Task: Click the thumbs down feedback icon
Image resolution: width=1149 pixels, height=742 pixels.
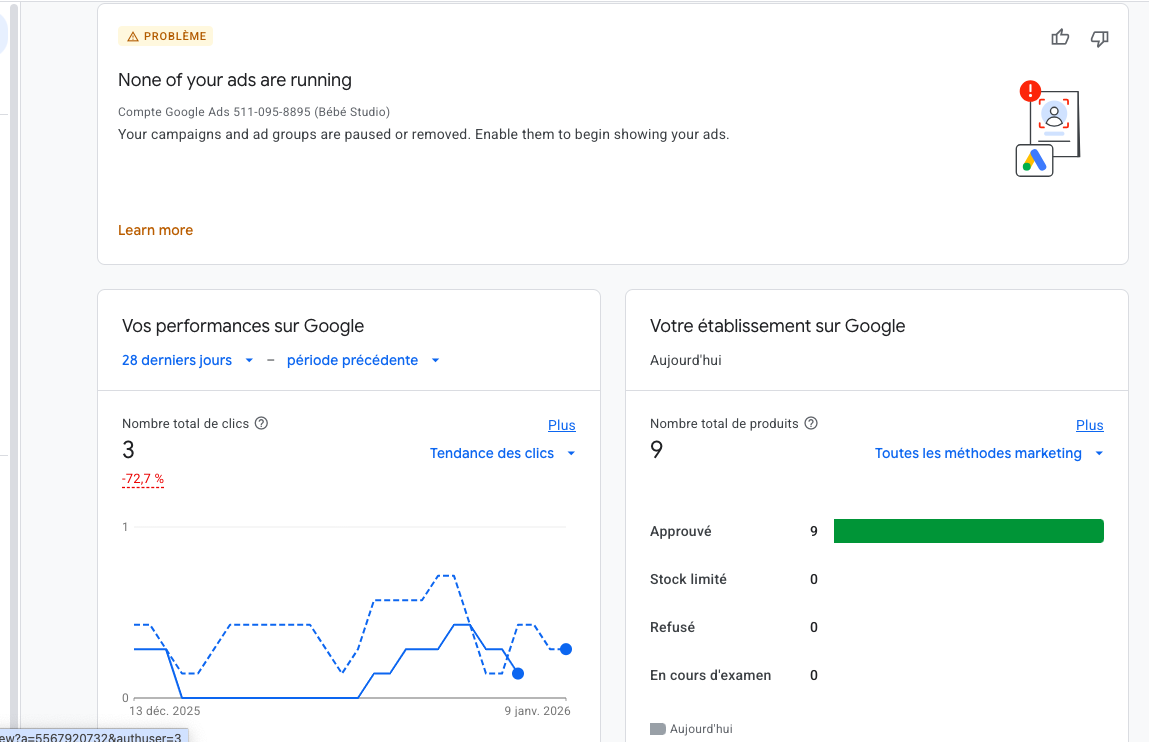Action: click(1099, 38)
